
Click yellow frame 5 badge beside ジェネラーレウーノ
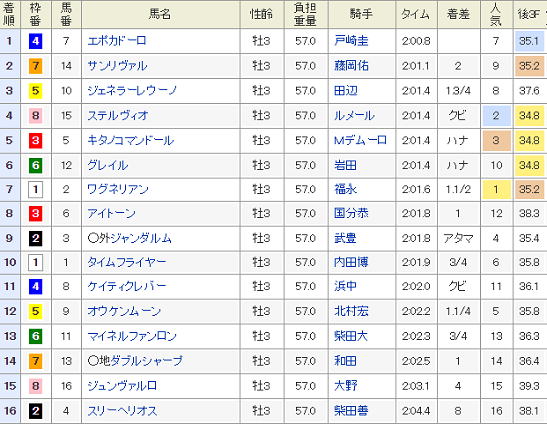pos(36,91)
